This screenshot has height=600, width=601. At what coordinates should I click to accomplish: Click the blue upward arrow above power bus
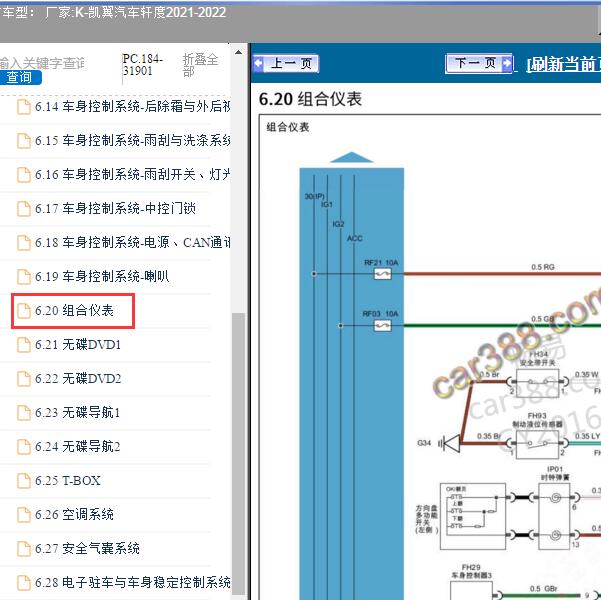(351, 157)
